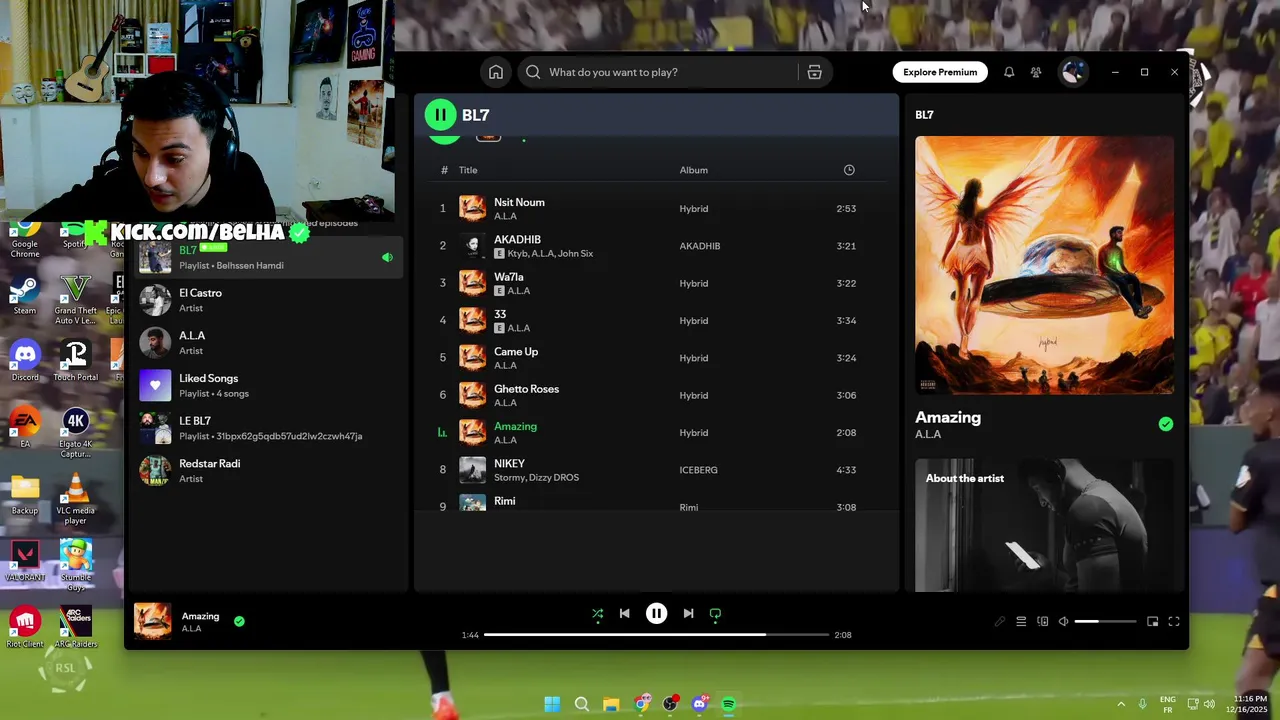Click the Explore Premium button
Viewport: 1280px width, 720px height.
click(x=940, y=72)
